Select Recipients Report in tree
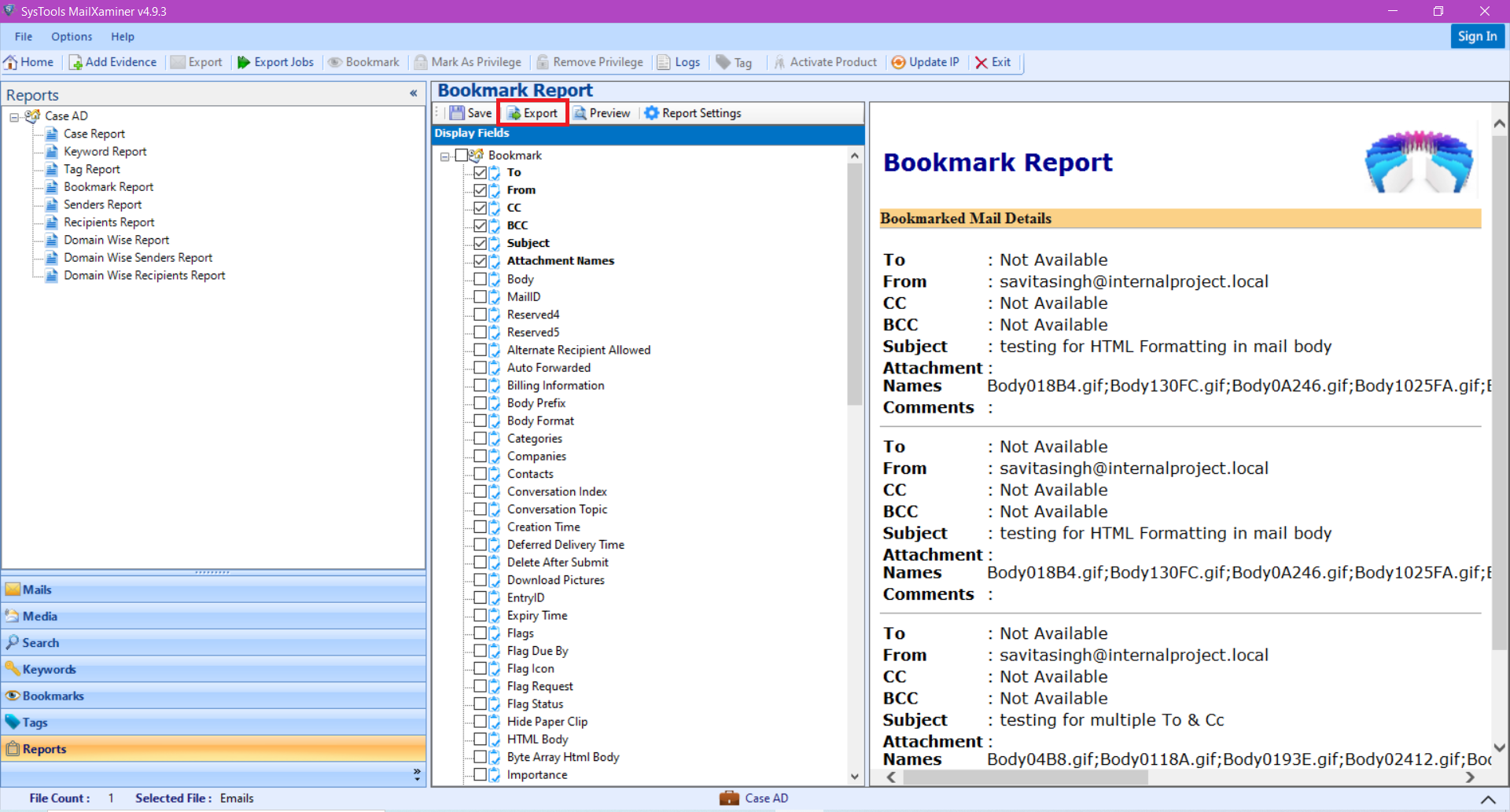This screenshot has height=812, width=1510. click(109, 222)
